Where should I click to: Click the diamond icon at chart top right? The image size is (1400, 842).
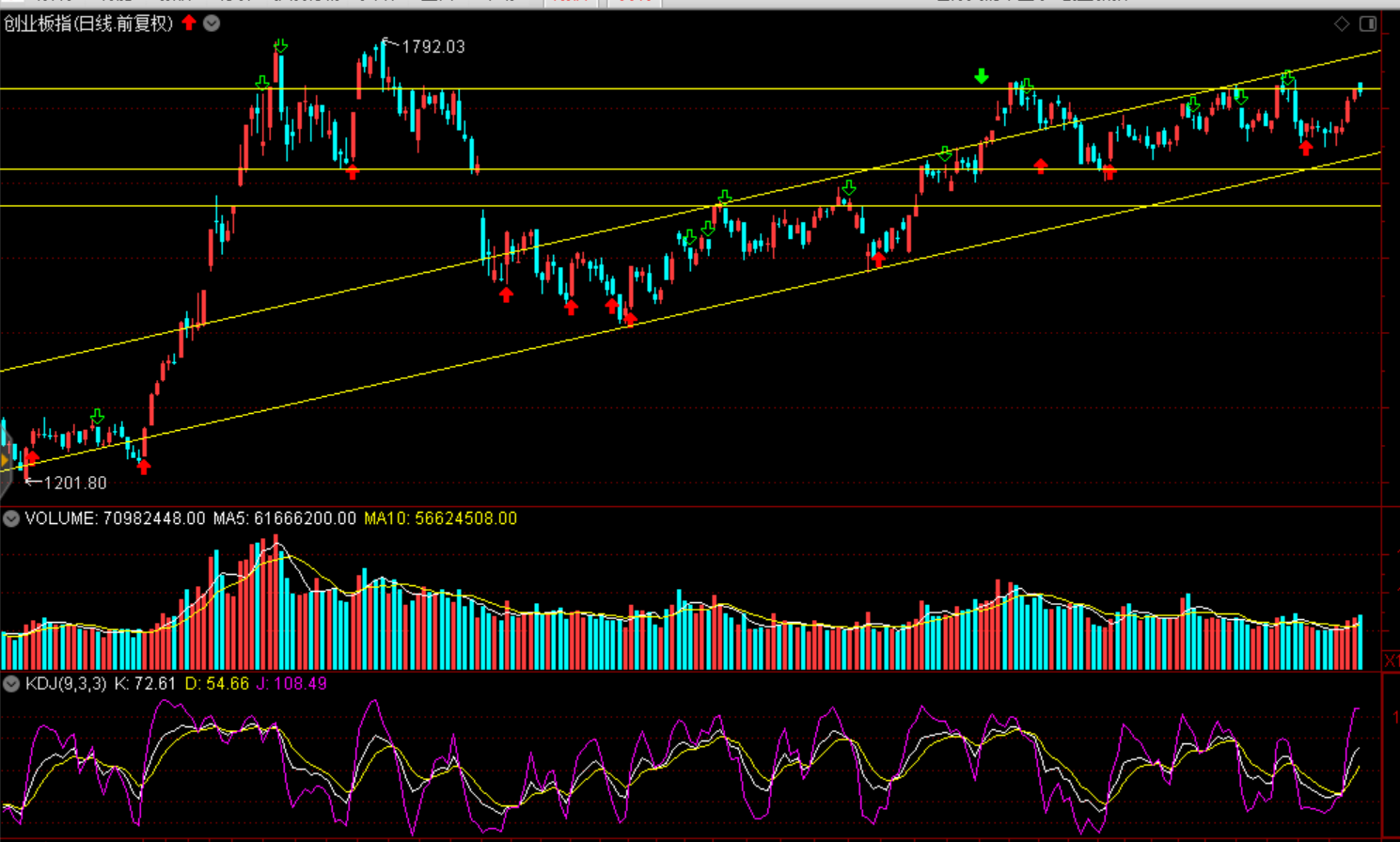(x=1342, y=24)
